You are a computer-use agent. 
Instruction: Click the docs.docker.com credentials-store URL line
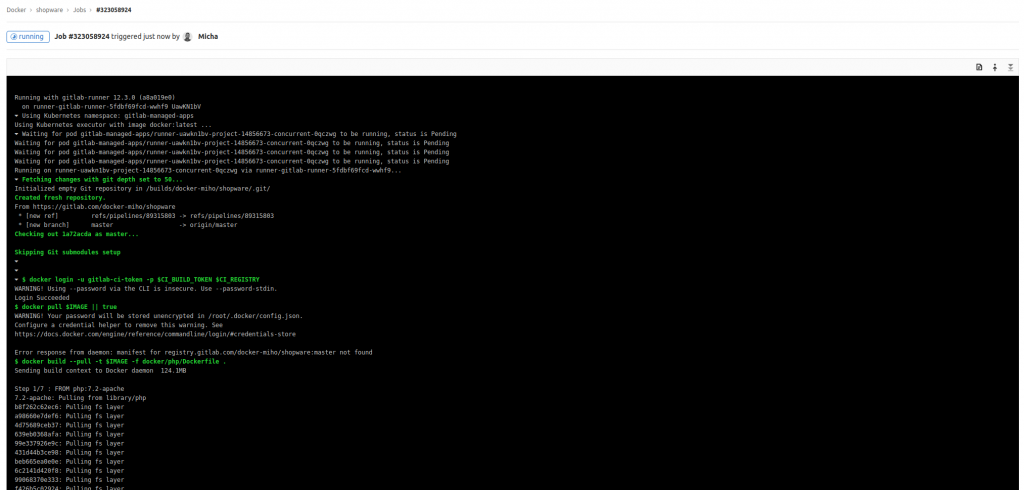coord(155,334)
